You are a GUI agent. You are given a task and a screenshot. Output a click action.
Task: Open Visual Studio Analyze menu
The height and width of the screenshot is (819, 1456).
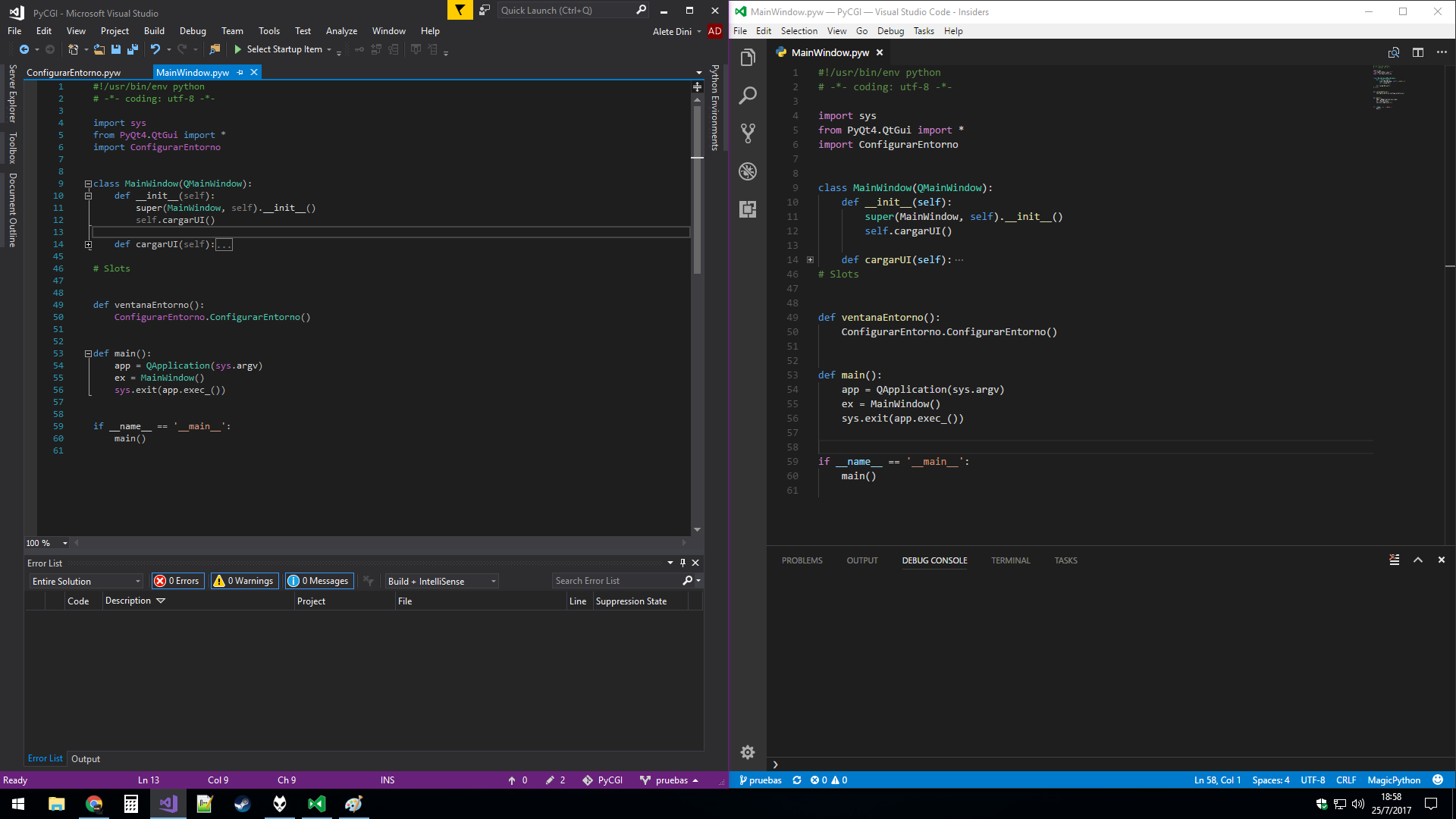tap(341, 31)
